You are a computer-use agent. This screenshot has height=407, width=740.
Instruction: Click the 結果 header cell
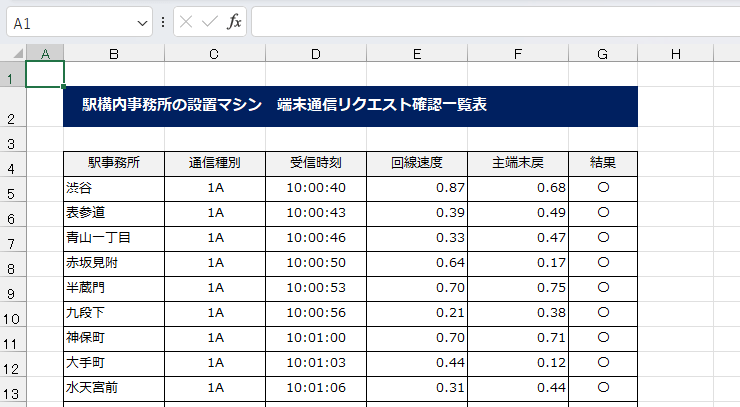pos(603,164)
